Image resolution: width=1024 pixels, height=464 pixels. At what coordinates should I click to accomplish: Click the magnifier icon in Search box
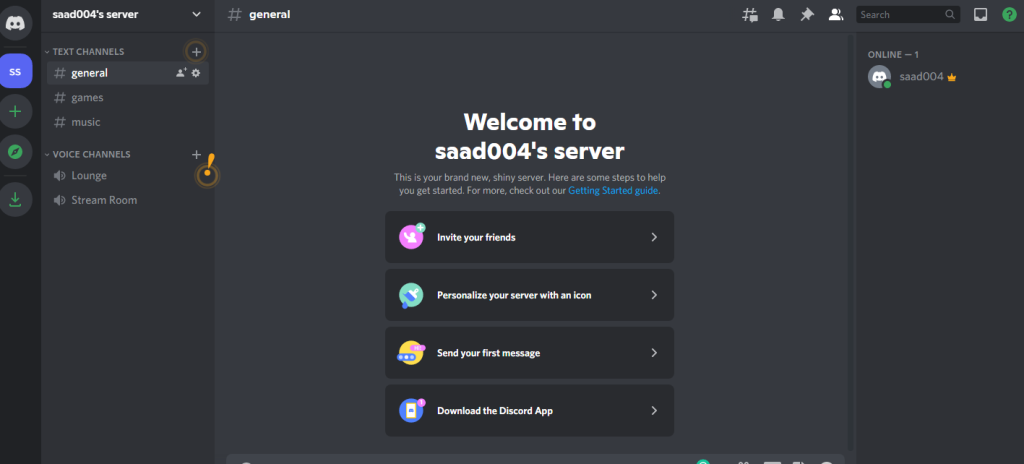(x=950, y=14)
